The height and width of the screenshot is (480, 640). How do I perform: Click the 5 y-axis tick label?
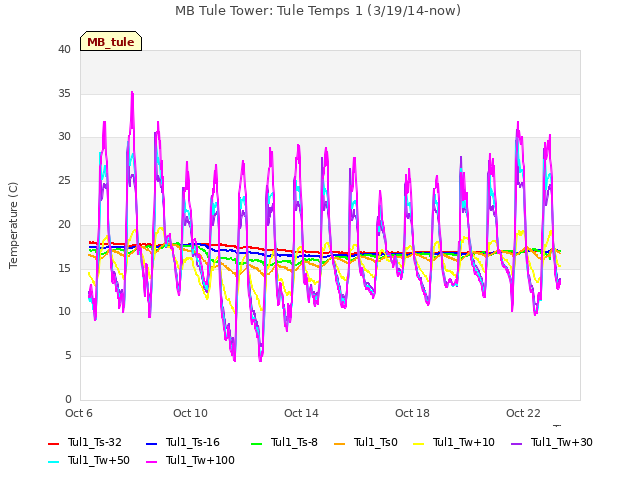(68, 356)
